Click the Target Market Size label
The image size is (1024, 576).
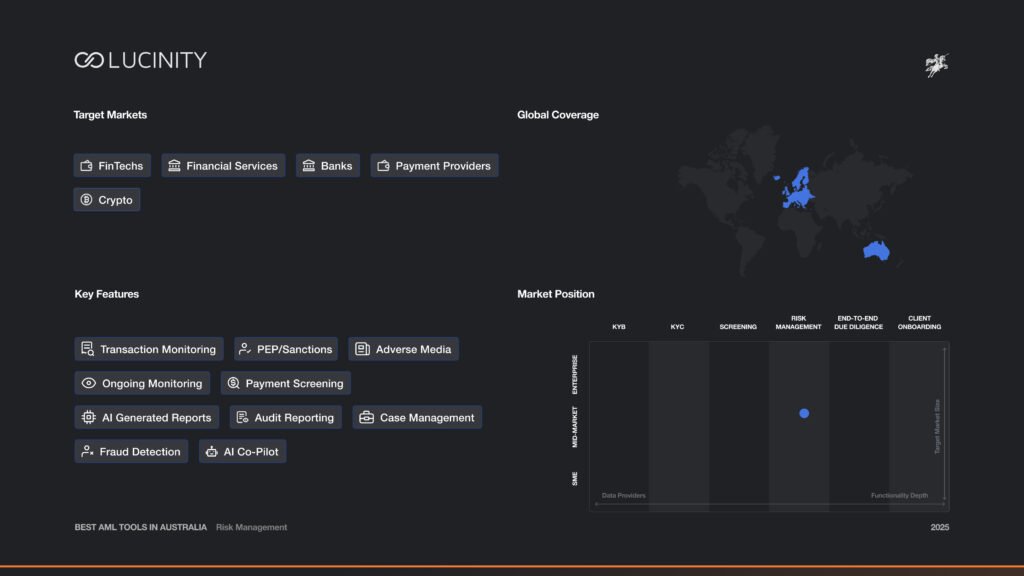937,426
